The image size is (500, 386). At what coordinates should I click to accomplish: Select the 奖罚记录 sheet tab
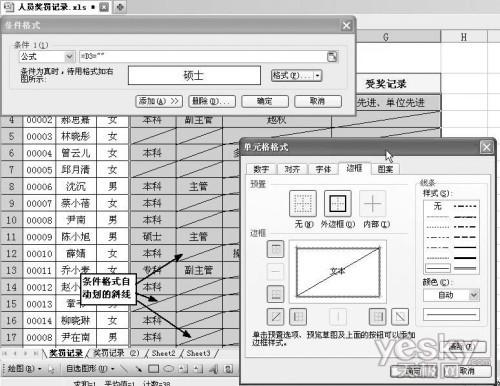click(66, 353)
